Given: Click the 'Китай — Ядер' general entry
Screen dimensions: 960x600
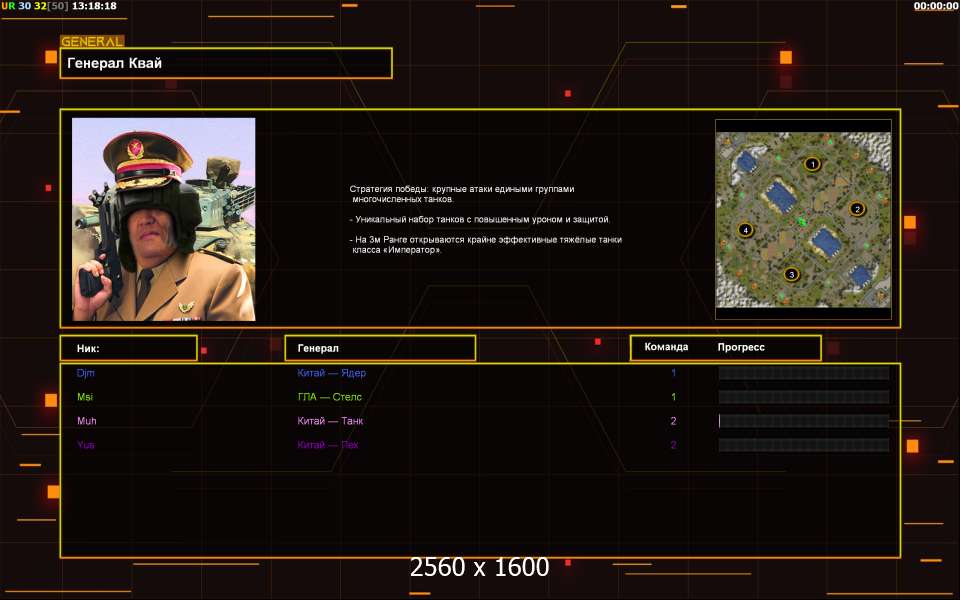Looking at the screenshot, I should (x=331, y=373).
